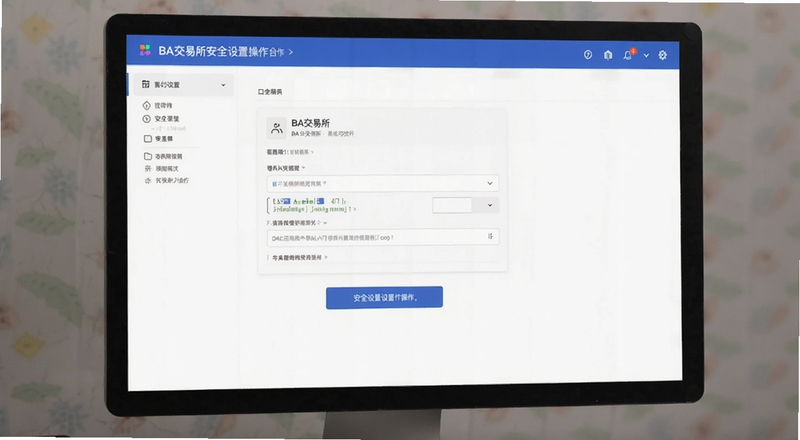Expand the chevron beside the notification bell
This screenshot has width=800, height=440.
tap(646, 55)
